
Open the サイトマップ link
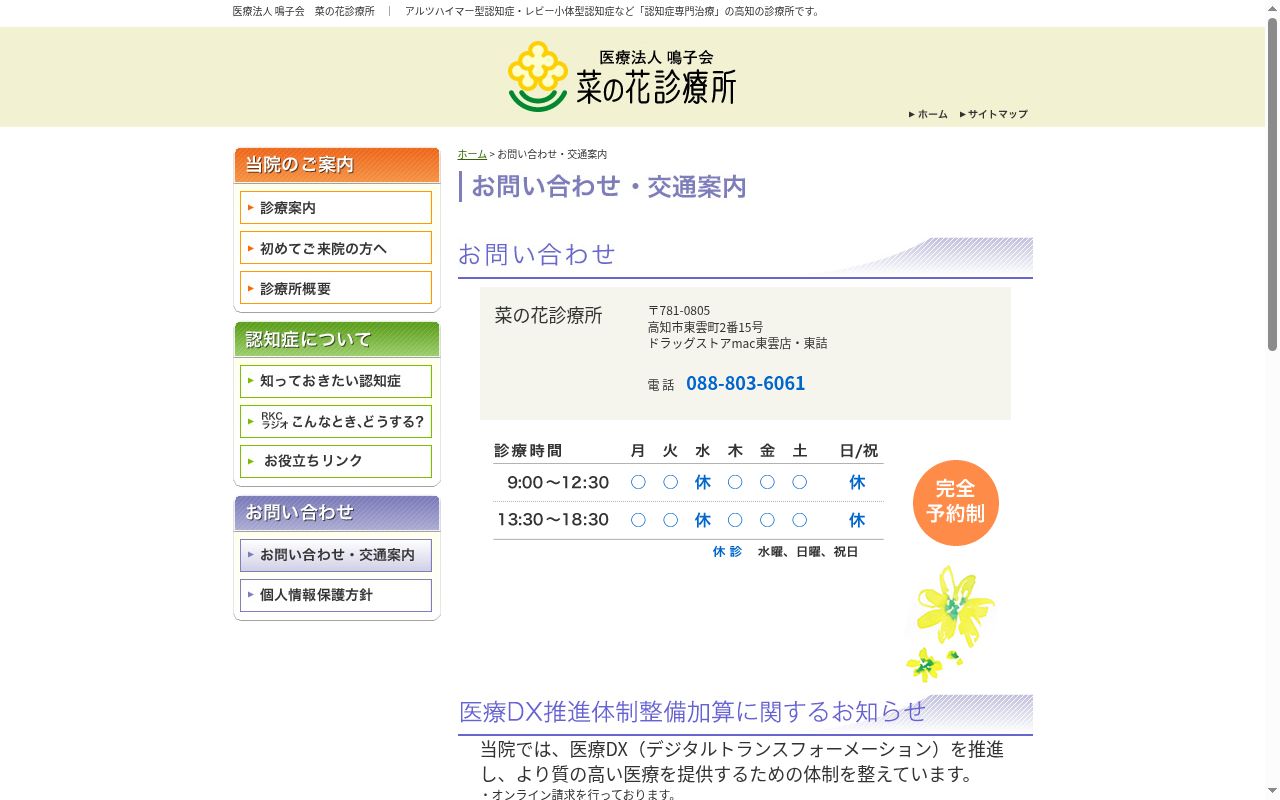coord(993,114)
